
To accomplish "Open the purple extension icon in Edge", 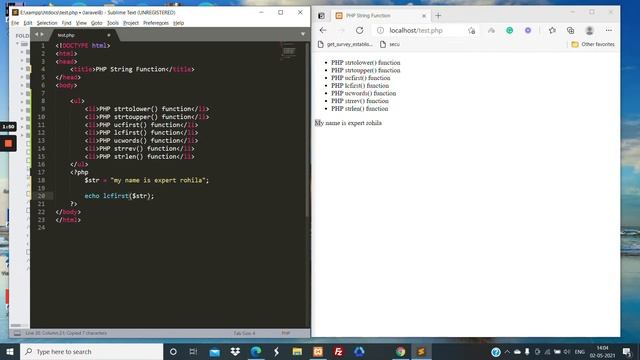I will click(x=528, y=30).
